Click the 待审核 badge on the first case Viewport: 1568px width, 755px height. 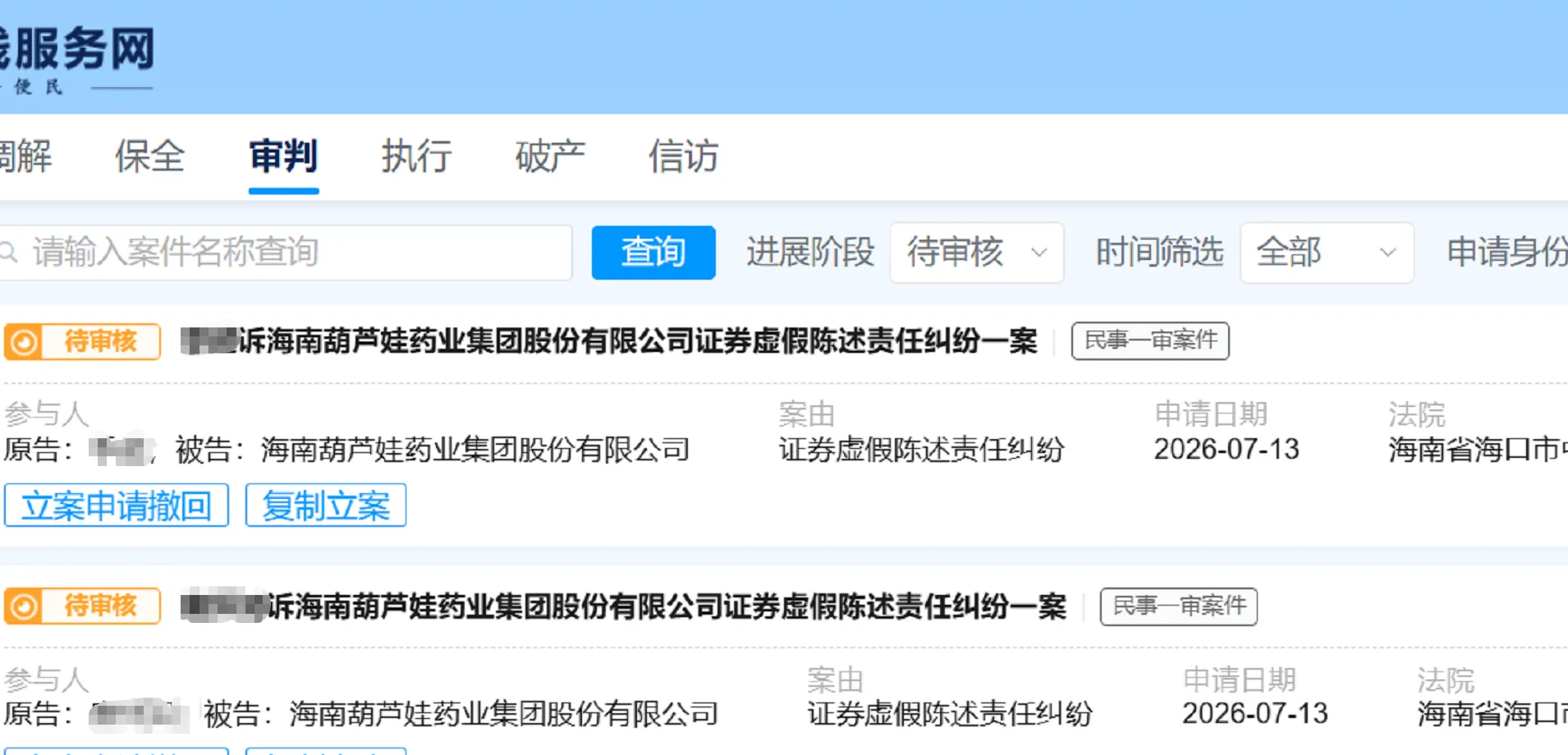pyautogui.click(x=82, y=341)
